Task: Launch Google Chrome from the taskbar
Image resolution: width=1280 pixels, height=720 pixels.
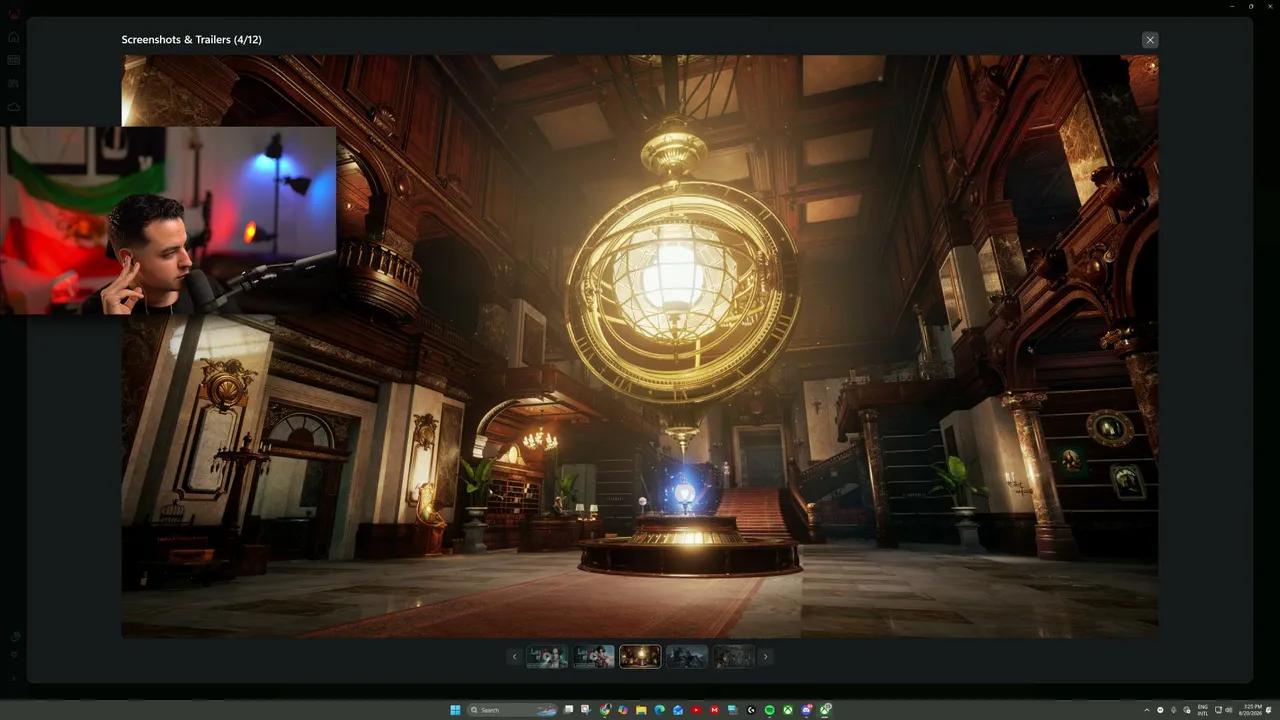Action: tap(605, 710)
